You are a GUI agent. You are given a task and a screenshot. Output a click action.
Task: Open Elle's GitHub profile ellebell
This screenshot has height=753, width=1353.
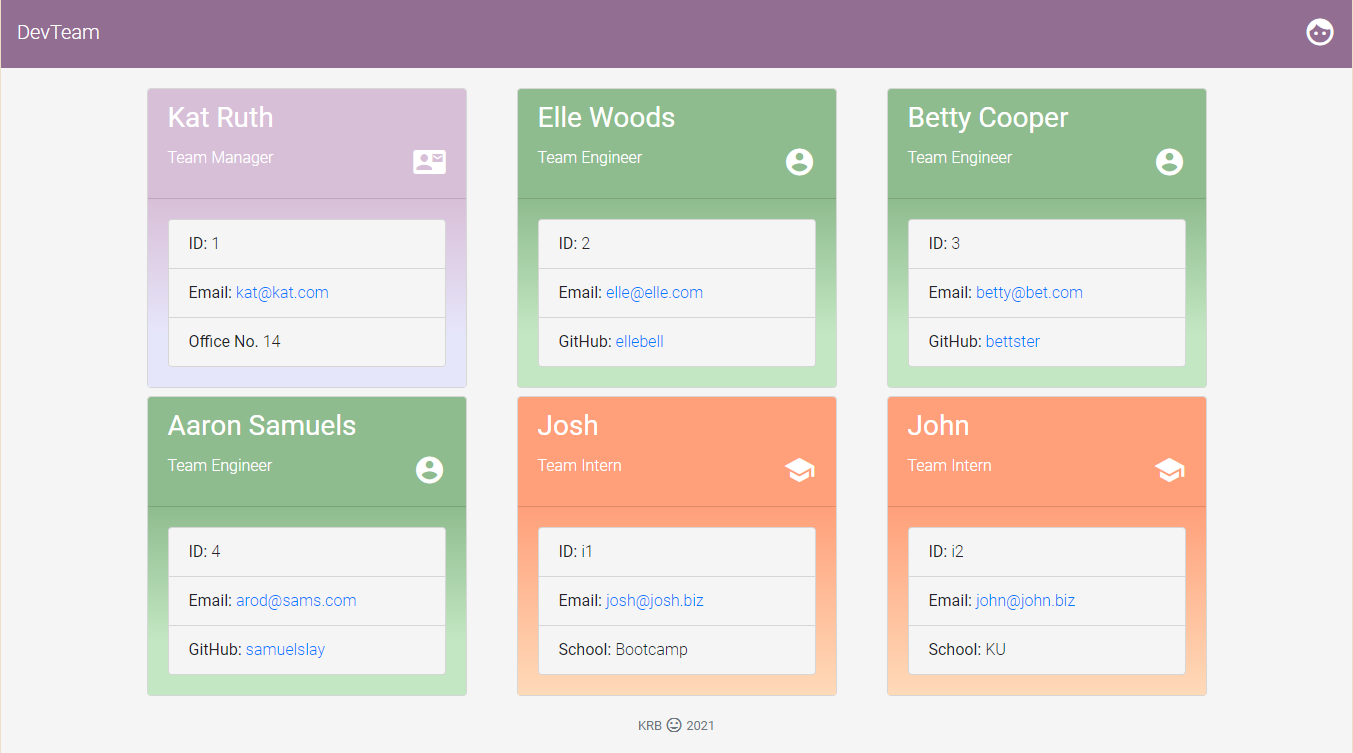tap(638, 341)
